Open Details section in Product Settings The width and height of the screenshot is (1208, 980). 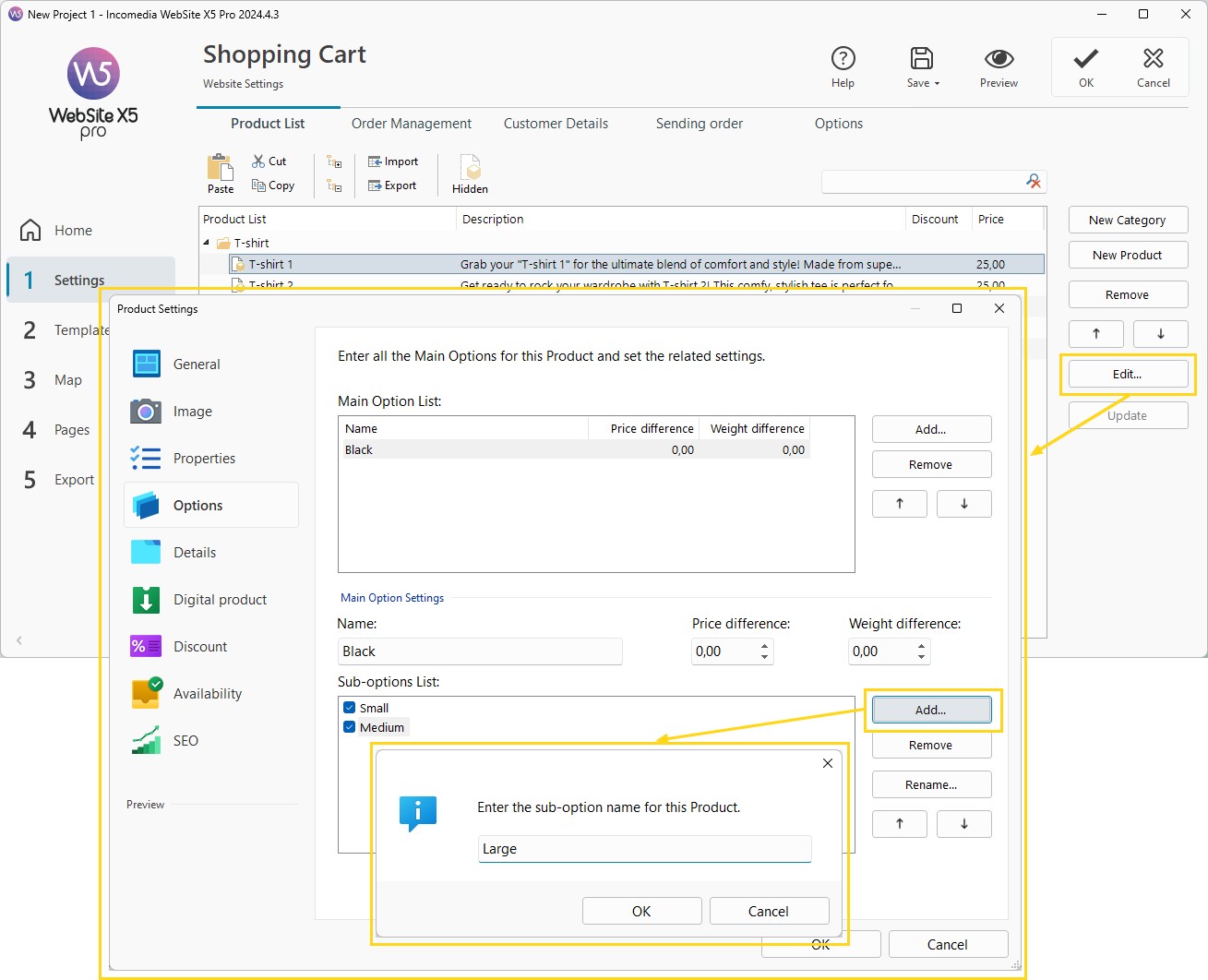210,553
